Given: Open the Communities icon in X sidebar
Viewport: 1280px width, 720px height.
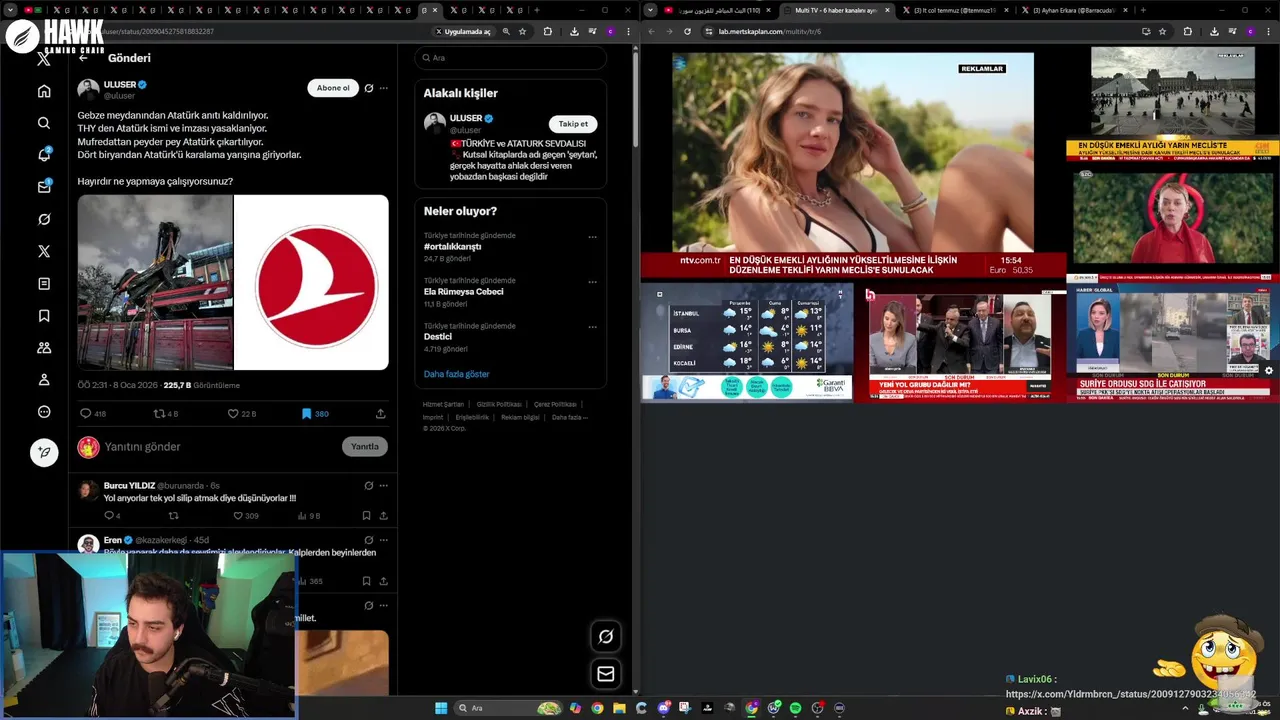Looking at the screenshot, I should click(x=44, y=348).
